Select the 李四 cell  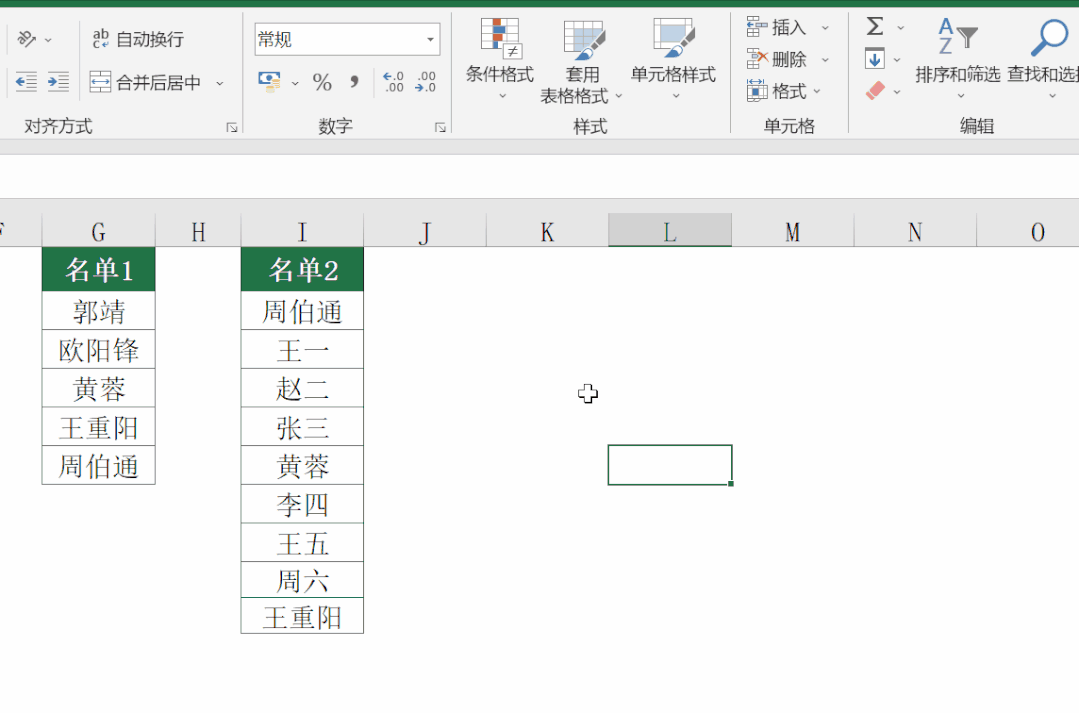pyautogui.click(x=302, y=504)
